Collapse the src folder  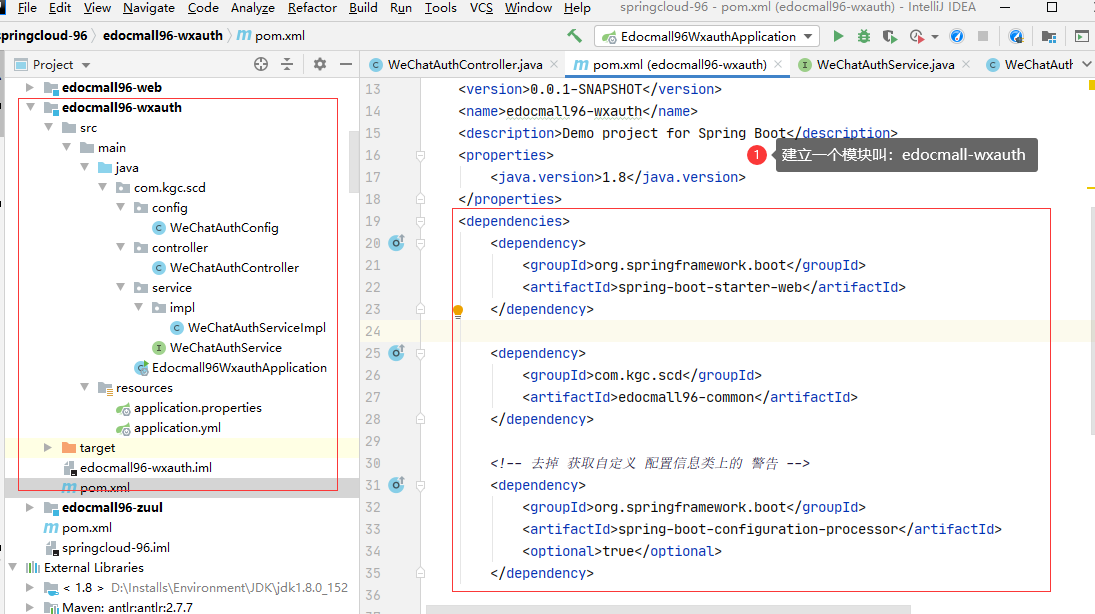click(48, 128)
